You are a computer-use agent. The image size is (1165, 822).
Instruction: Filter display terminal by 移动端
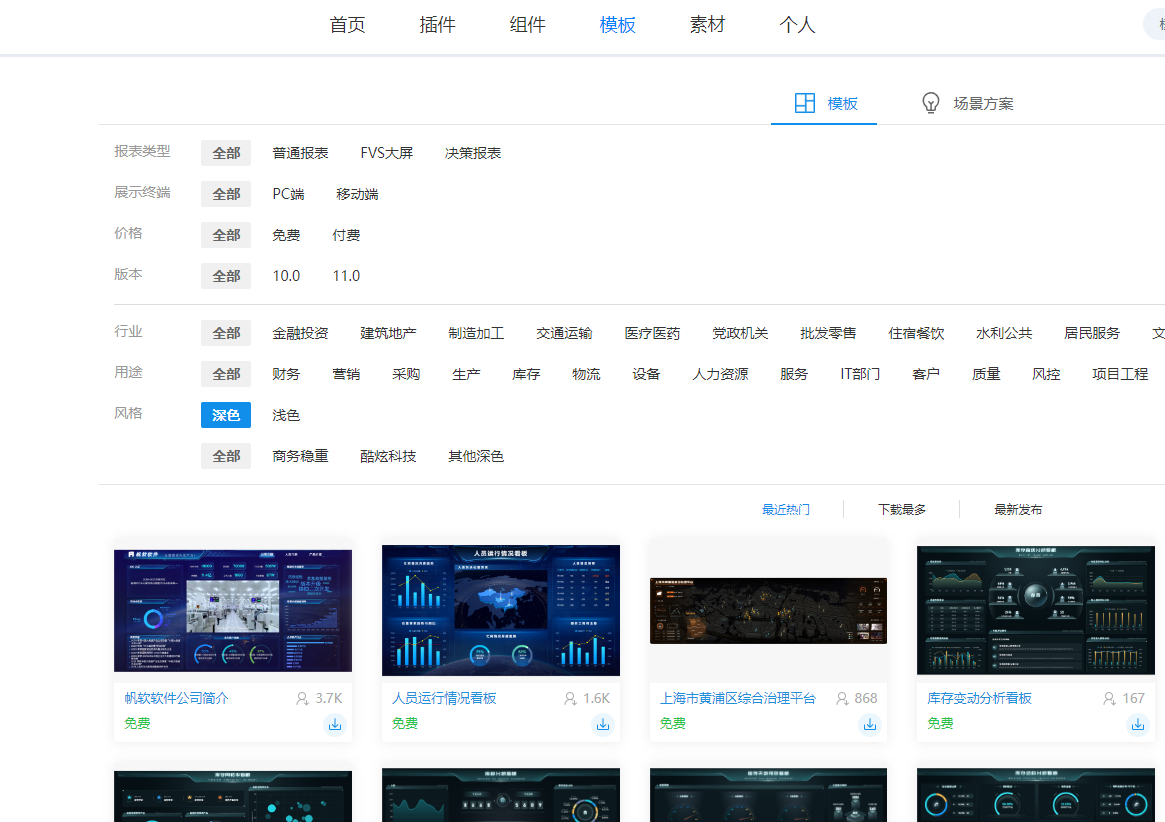point(357,194)
